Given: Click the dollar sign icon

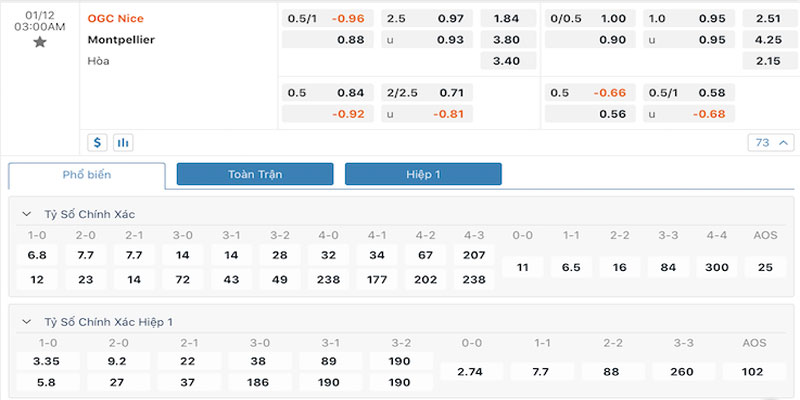Looking at the screenshot, I should pos(98,142).
